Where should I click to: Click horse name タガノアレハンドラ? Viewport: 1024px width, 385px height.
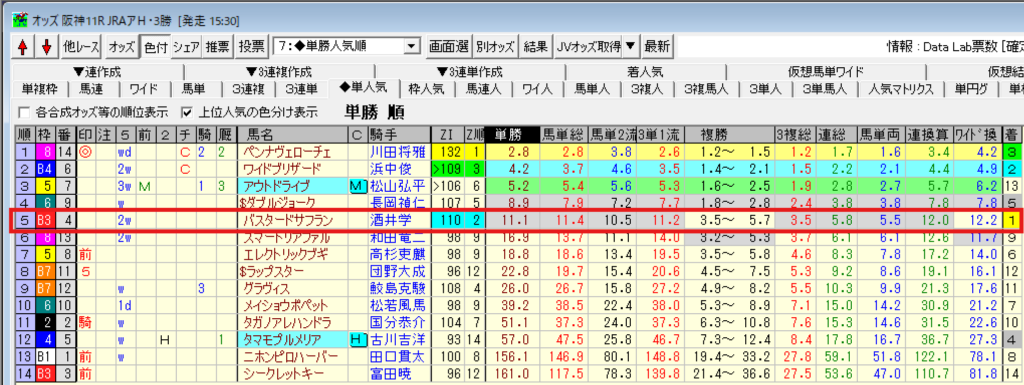point(286,322)
